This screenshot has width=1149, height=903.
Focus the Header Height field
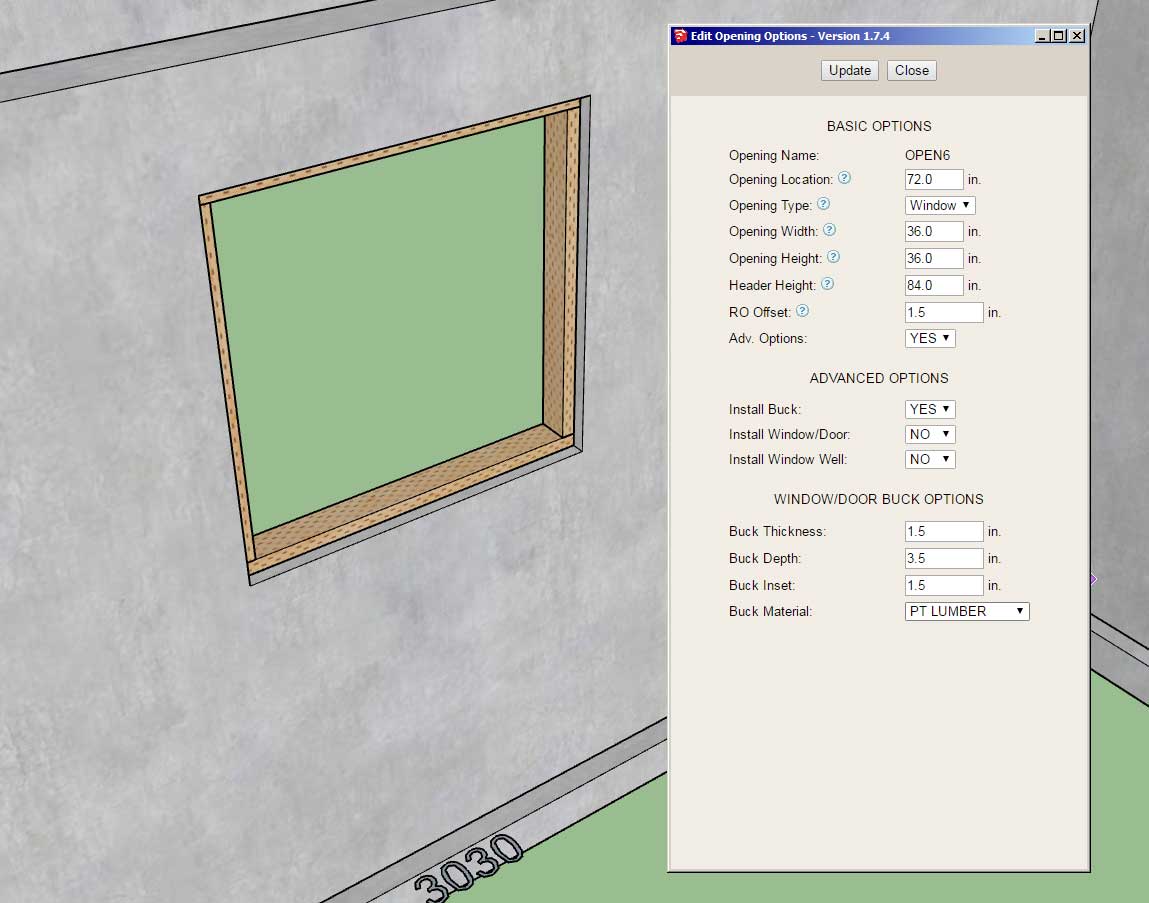coord(934,285)
